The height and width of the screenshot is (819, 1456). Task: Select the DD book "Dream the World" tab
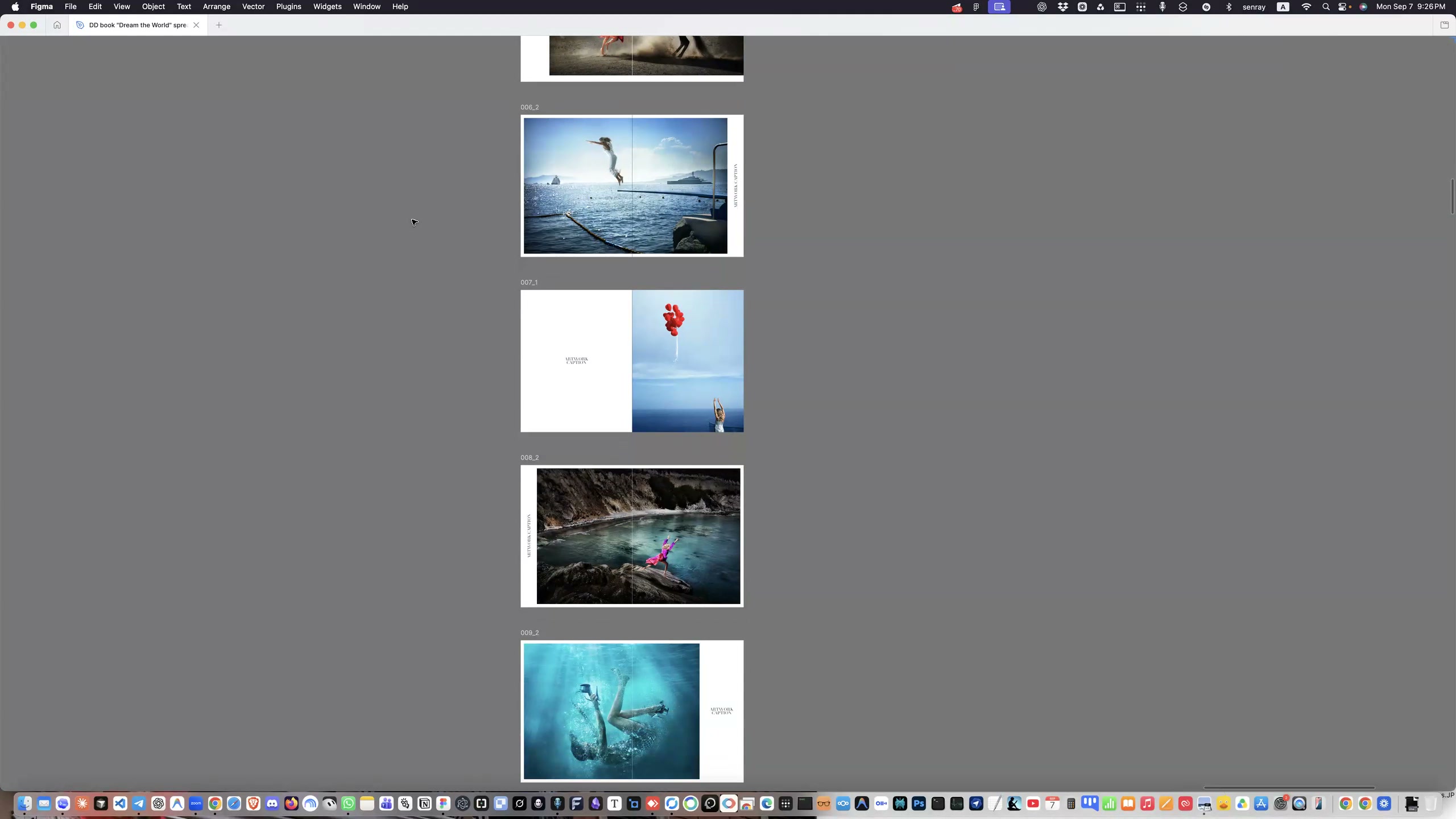point(138,25)
